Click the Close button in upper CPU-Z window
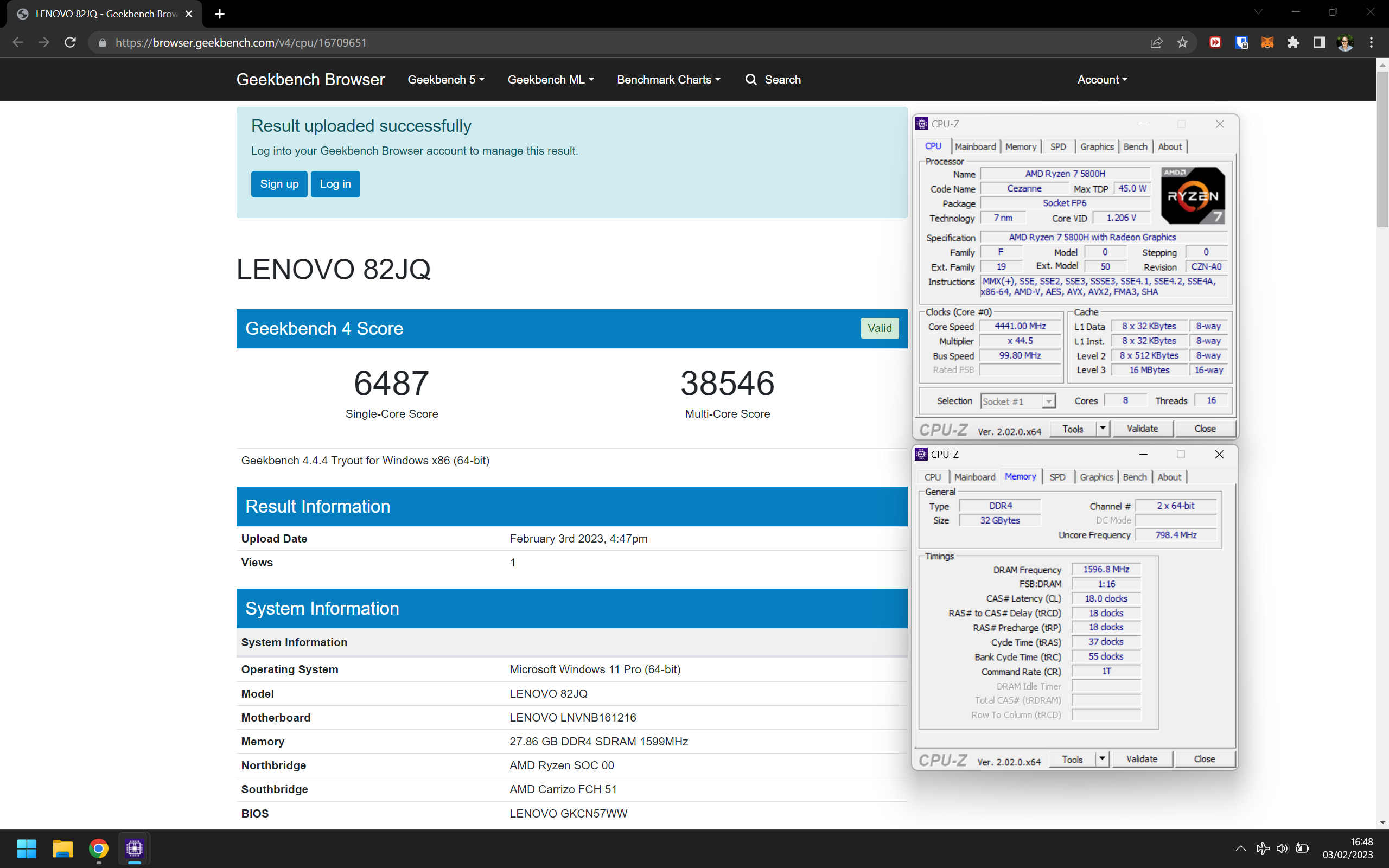Image resolution: width=1389 pixels, height=868 pixels. tap(1205, 429)
